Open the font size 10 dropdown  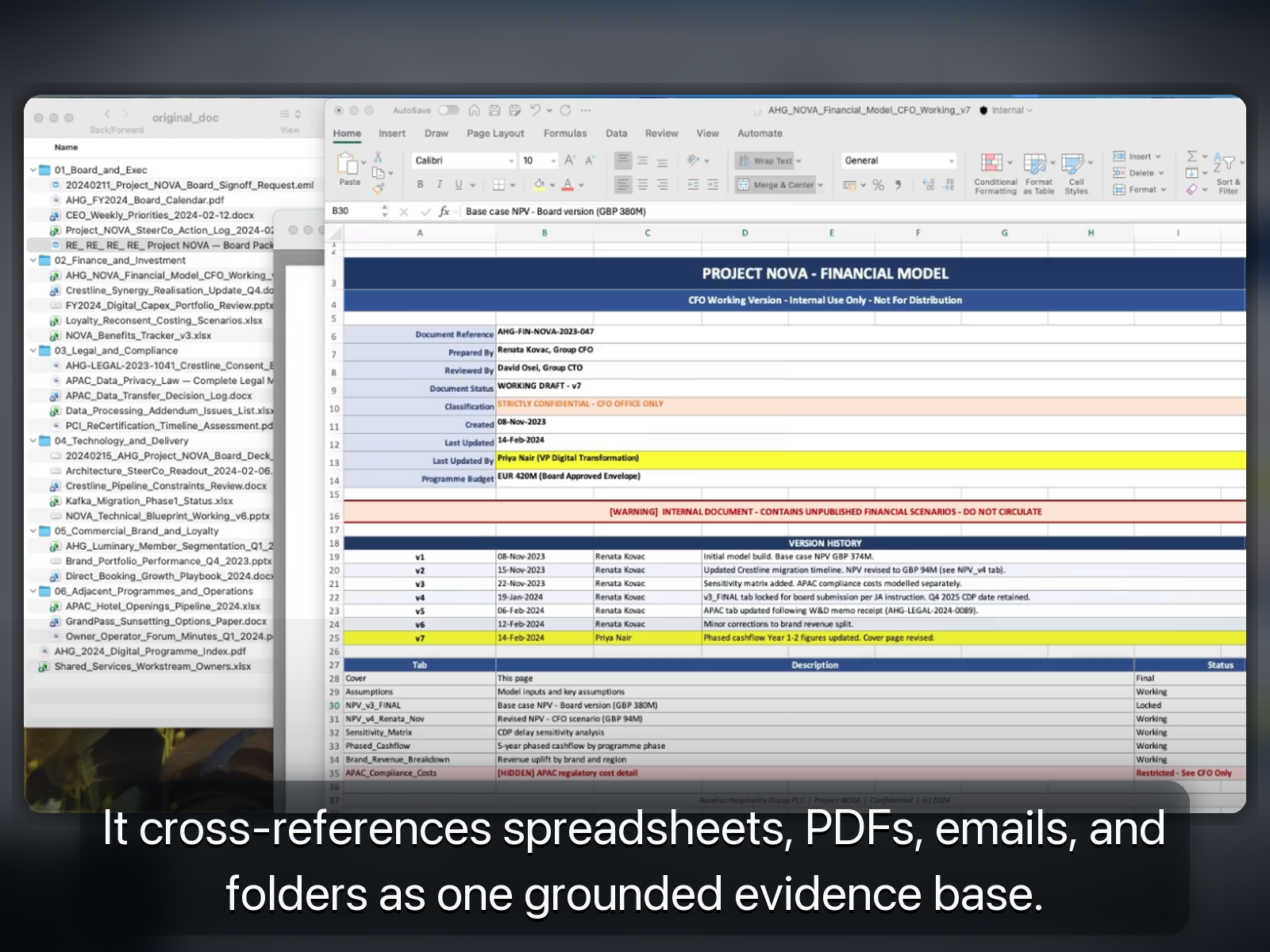(x=553, y=161)
